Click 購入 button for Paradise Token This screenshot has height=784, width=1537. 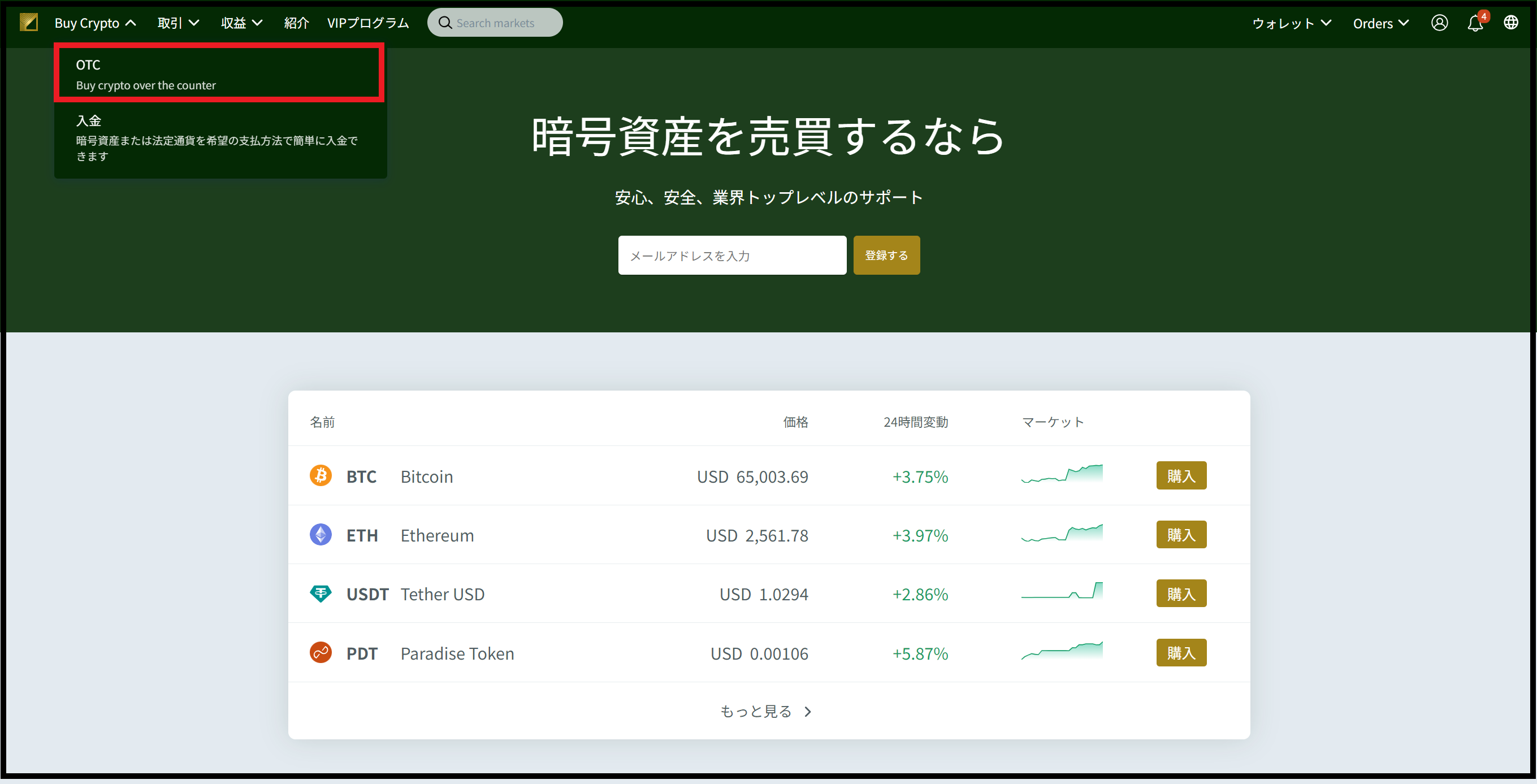point(1181,653)
